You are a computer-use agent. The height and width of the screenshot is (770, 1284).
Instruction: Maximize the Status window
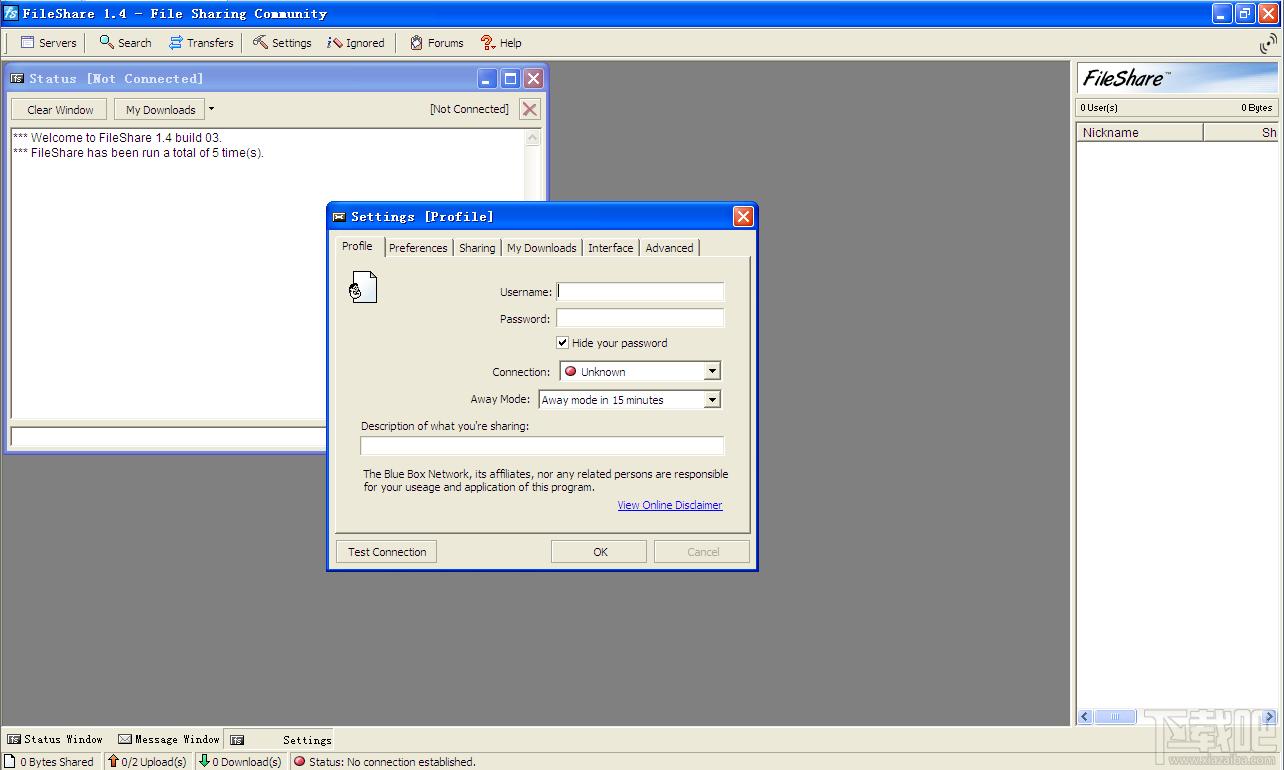coord(510,79)
